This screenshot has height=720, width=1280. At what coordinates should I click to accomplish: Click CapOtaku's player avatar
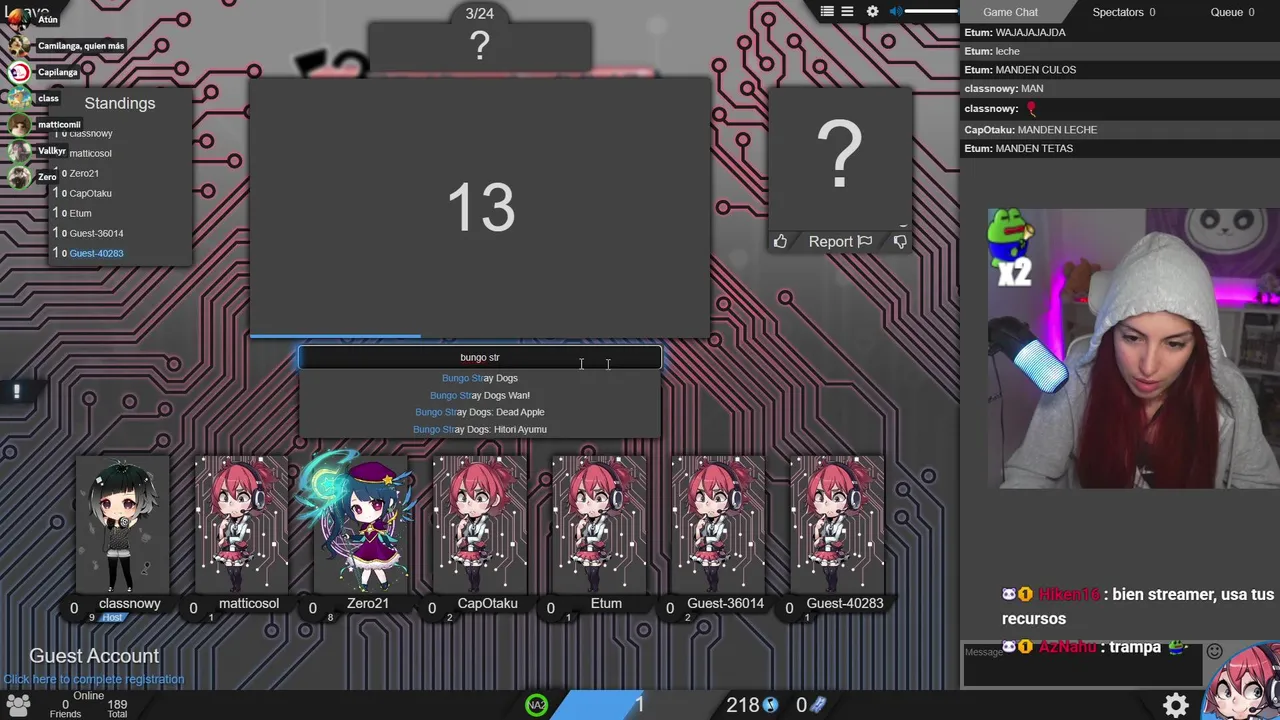479,525
